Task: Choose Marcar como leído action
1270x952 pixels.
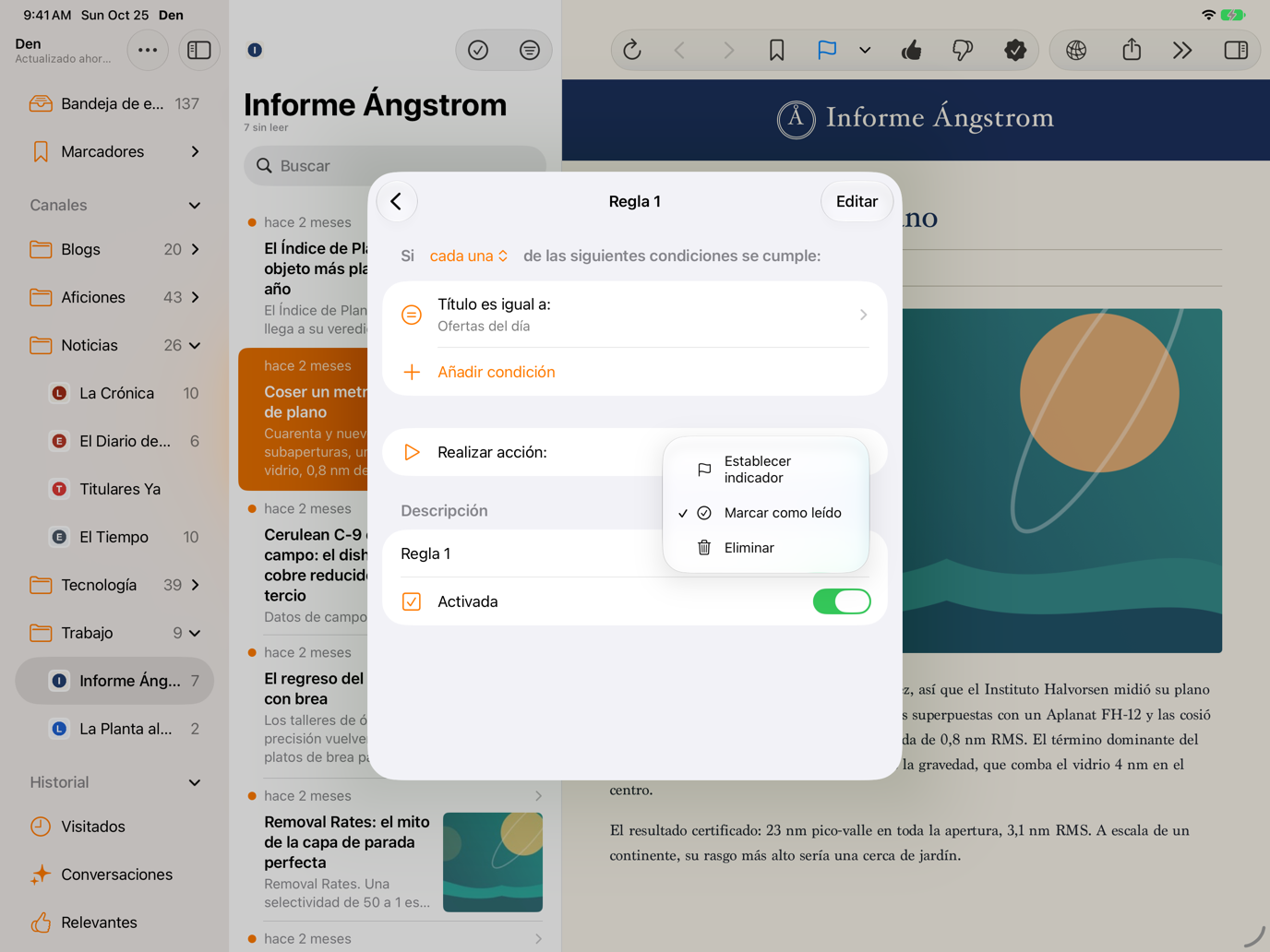Action: (765, 513)
